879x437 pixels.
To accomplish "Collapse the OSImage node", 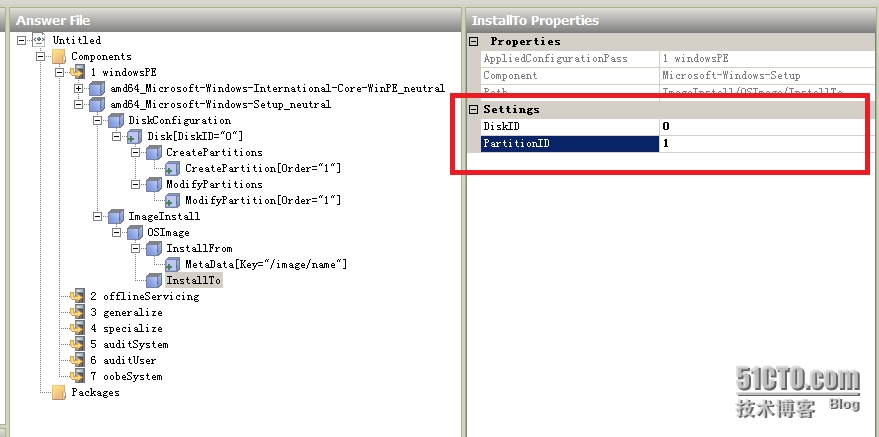I will 116,233.
